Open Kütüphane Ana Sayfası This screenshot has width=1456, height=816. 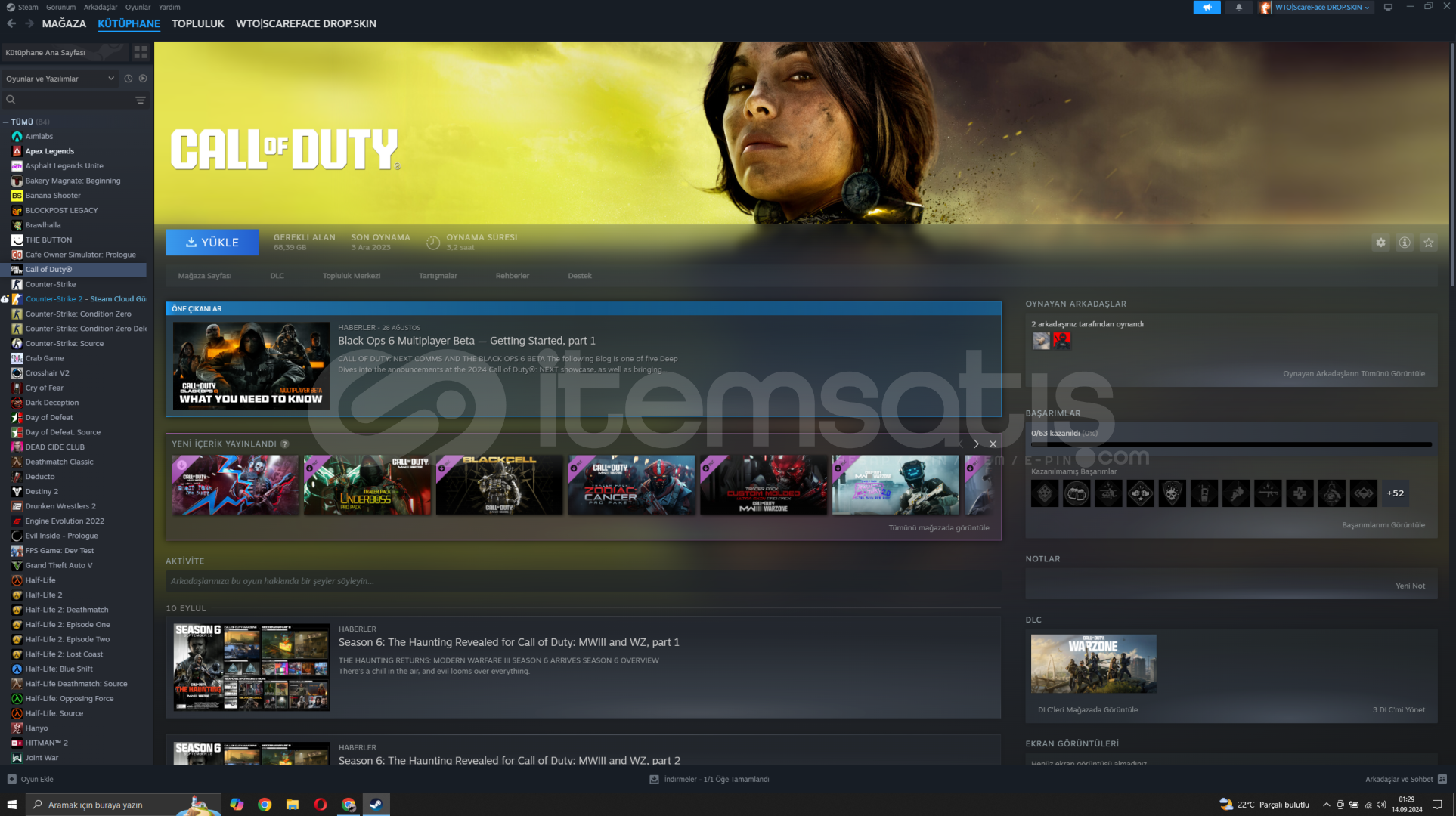66,52
